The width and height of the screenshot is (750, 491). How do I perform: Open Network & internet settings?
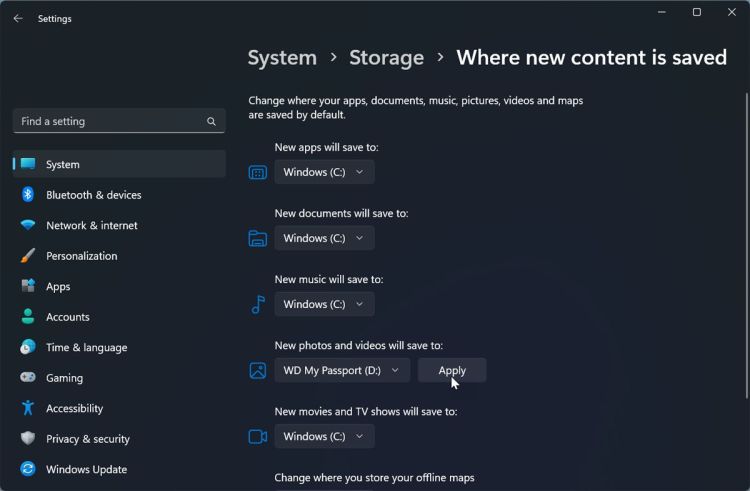point(91,225)
